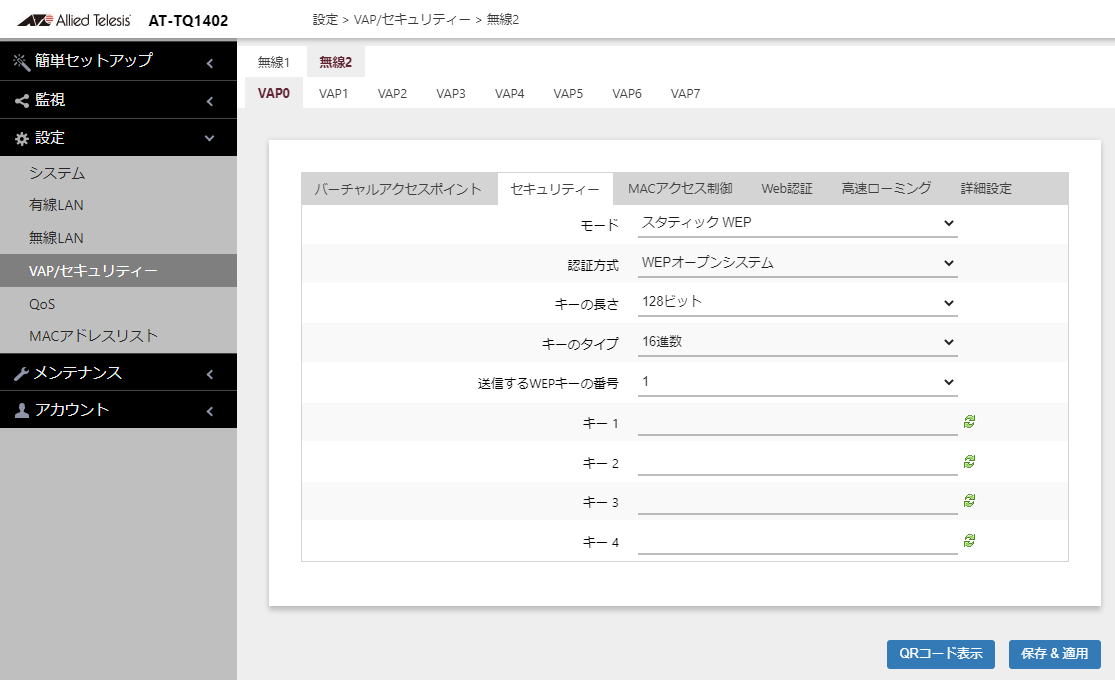Regenerate WEP key 1 with refresh icon
This screenshot has width=1115, height=680.
coord(969,422)
